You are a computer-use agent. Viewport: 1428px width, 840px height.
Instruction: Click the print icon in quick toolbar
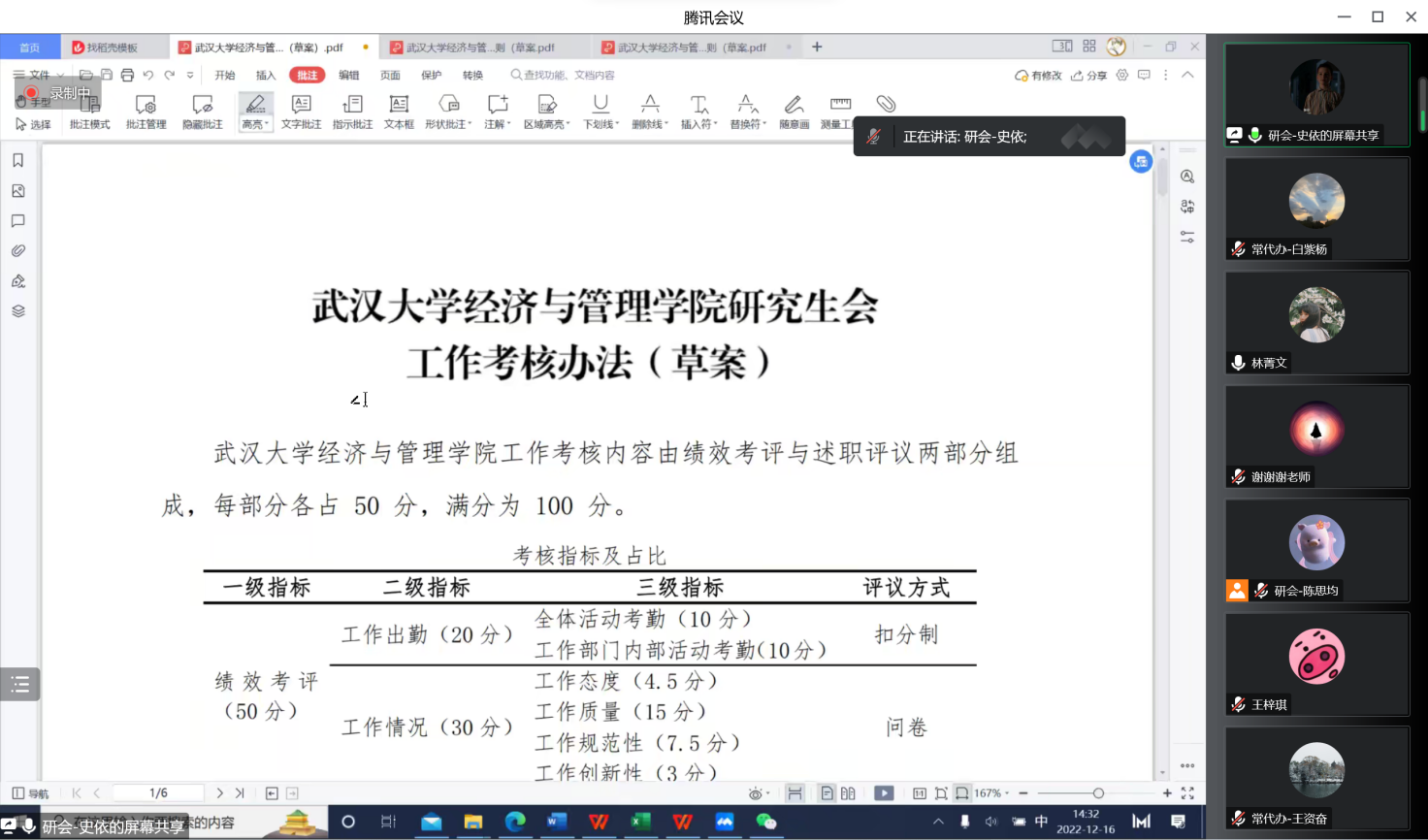[127, 75]
